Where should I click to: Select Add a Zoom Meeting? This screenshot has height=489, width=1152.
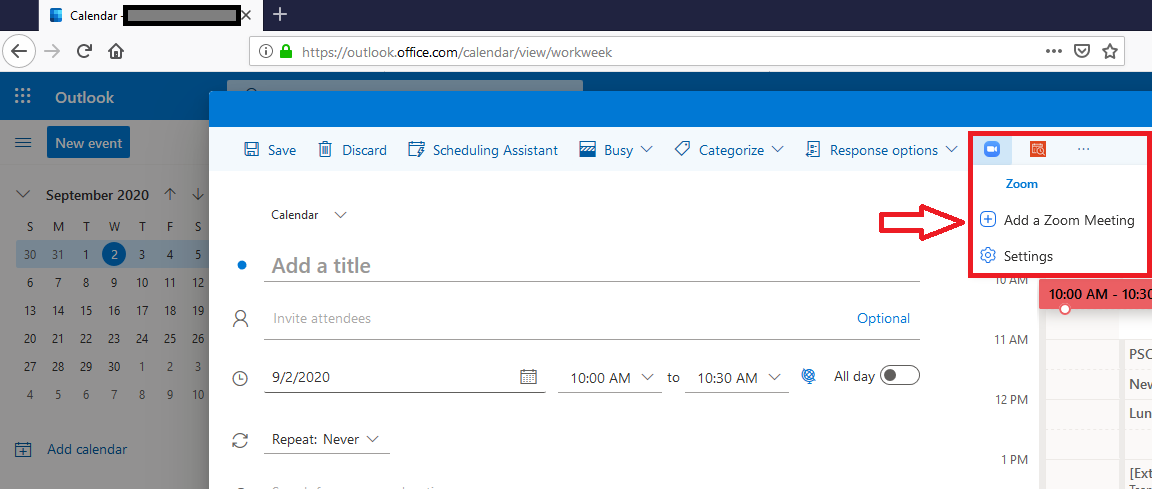coord(1057,220)
